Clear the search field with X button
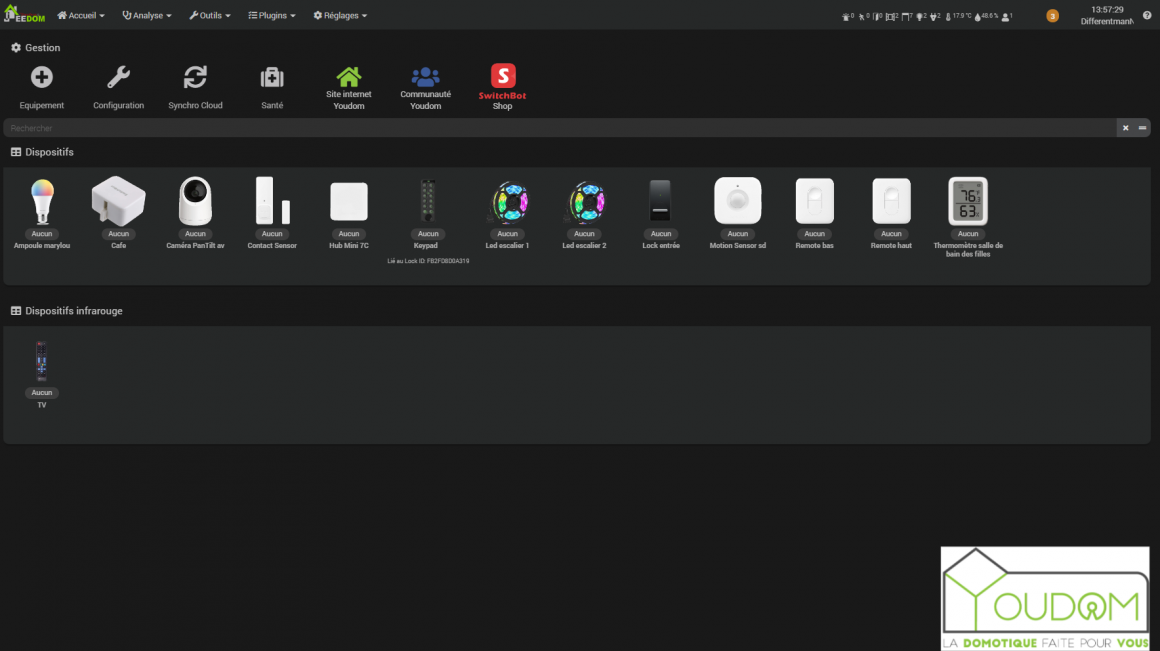 1125,128
